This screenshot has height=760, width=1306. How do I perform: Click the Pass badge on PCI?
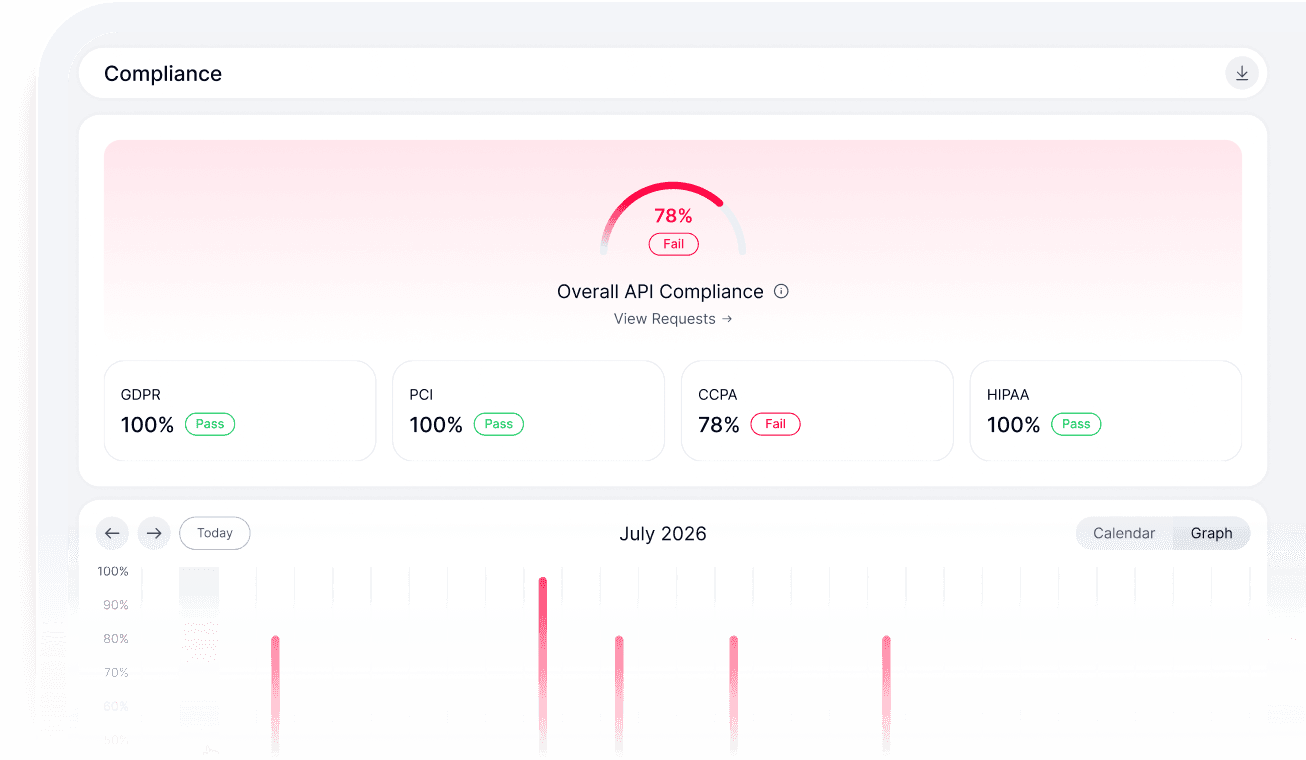coord(499,424)
